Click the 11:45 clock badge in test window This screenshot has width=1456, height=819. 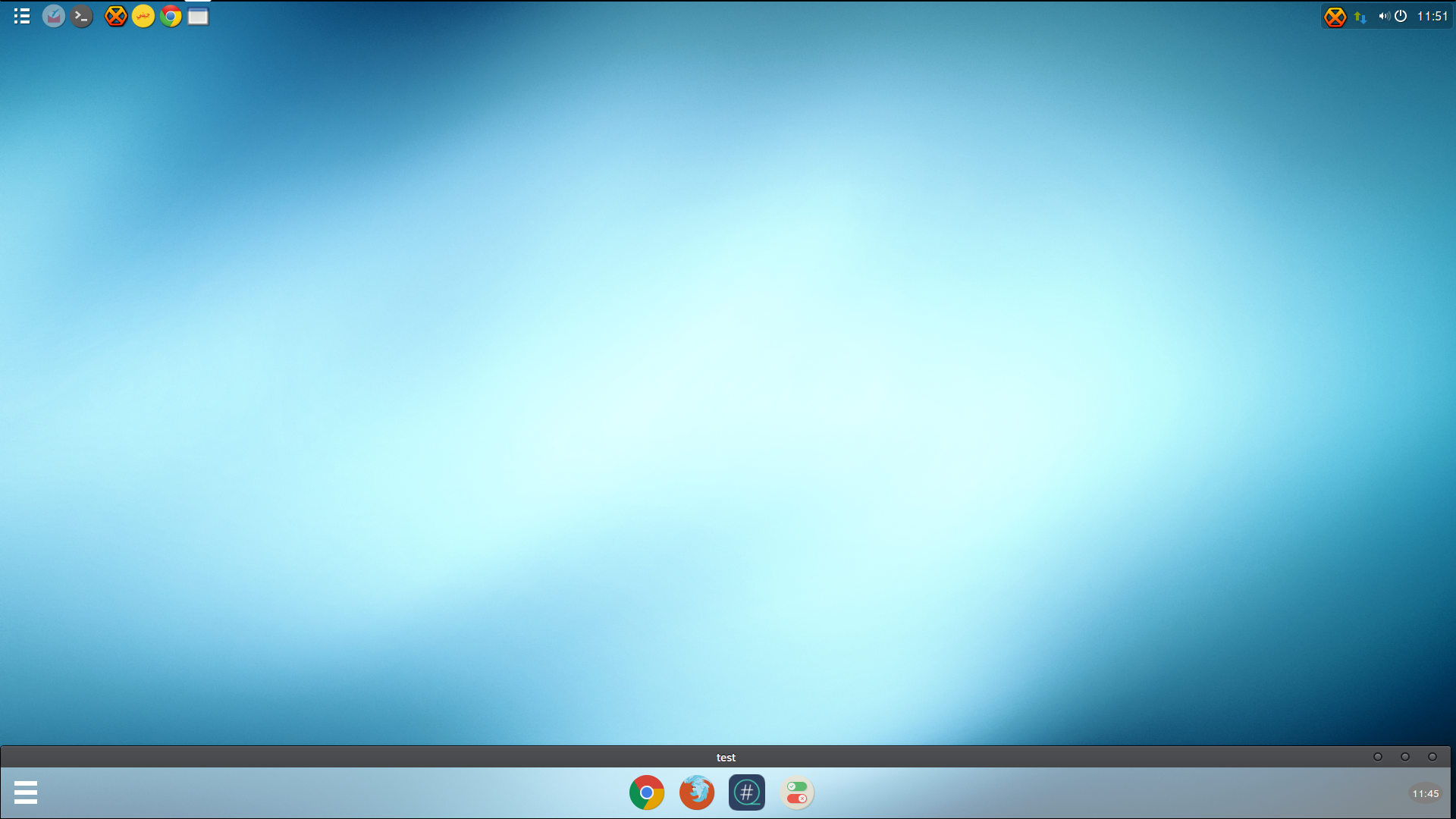1426,793
